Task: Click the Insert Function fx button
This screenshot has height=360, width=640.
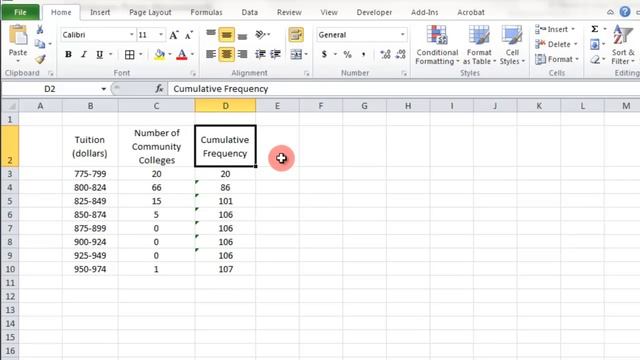Action: (x=159, y=89)
